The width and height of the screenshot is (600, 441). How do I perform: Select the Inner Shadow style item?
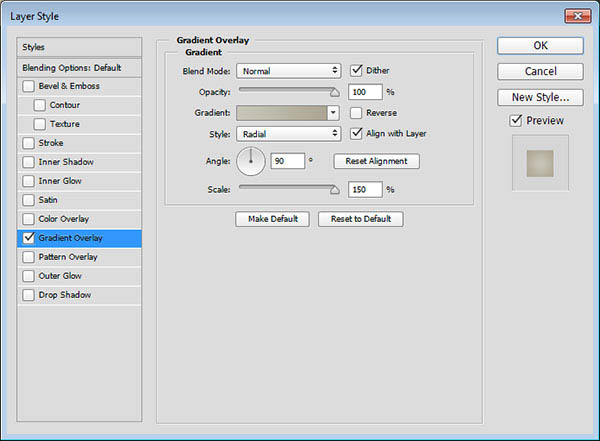click(79, 162)
